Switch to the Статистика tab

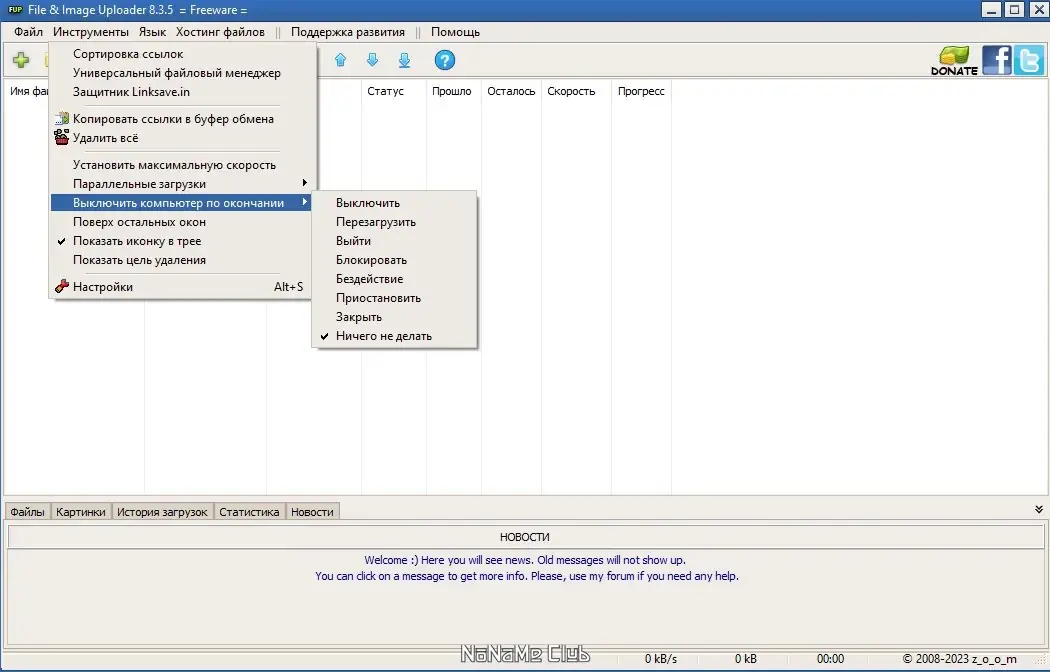click(x=248, y=511)
